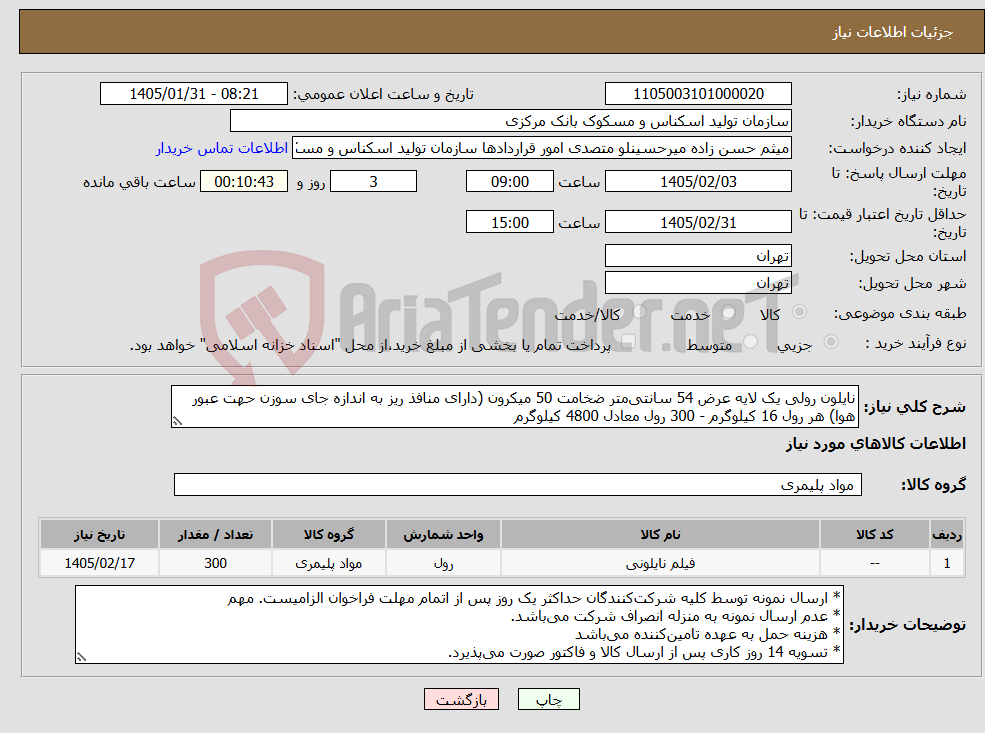The image size is (985, 733).
Task: Click the row number cell 1
Action: click(947, 563)
